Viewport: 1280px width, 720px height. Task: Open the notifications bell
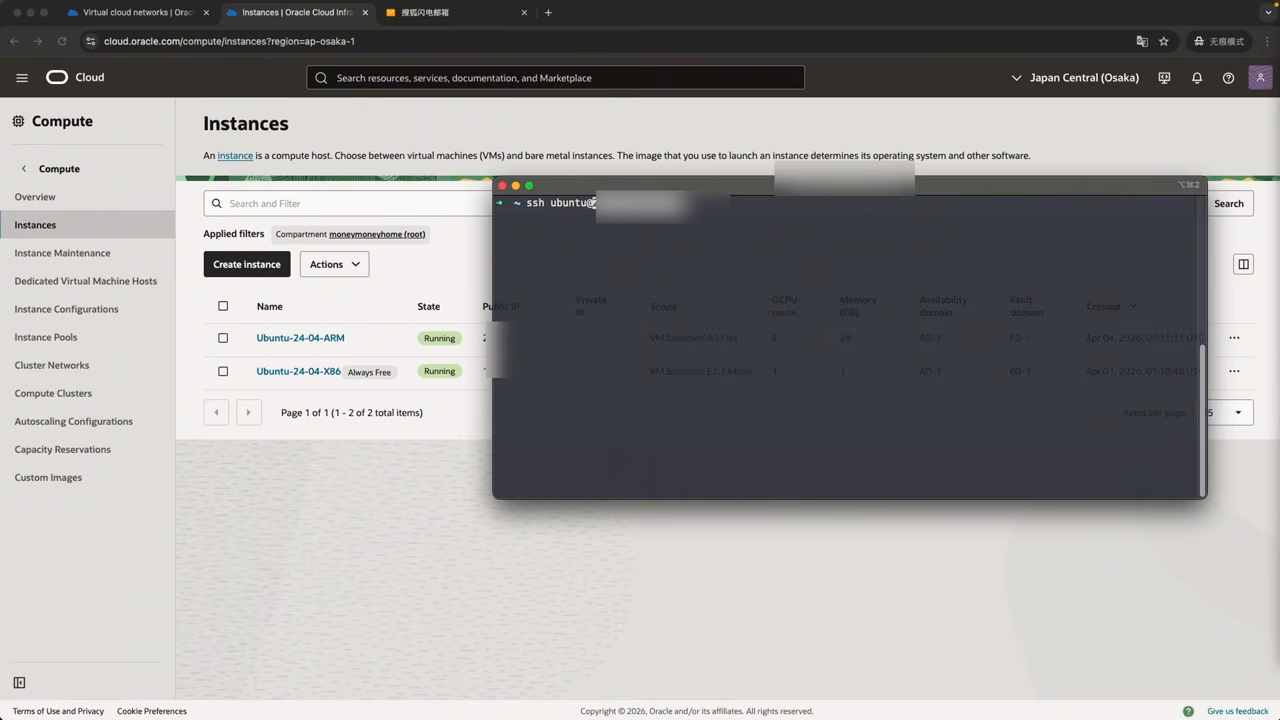[1196, 77]
